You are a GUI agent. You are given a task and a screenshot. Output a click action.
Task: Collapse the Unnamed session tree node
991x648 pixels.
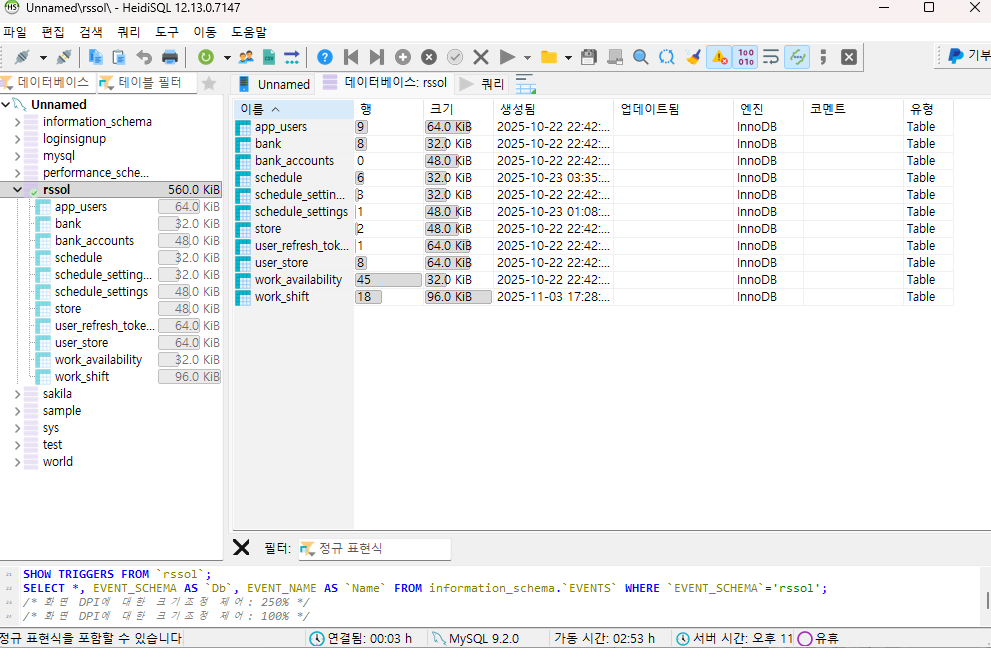6,104
